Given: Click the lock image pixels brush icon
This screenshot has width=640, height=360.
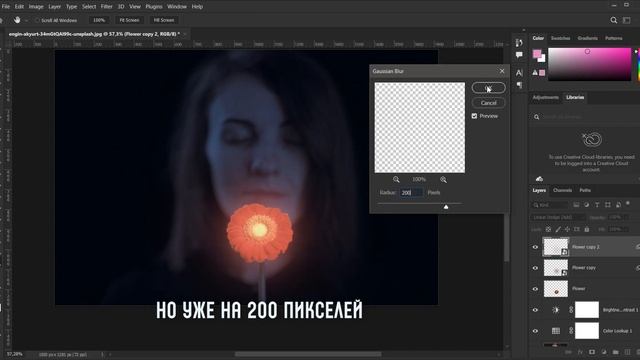Looking at the screenshot, I should pos(558,229).
